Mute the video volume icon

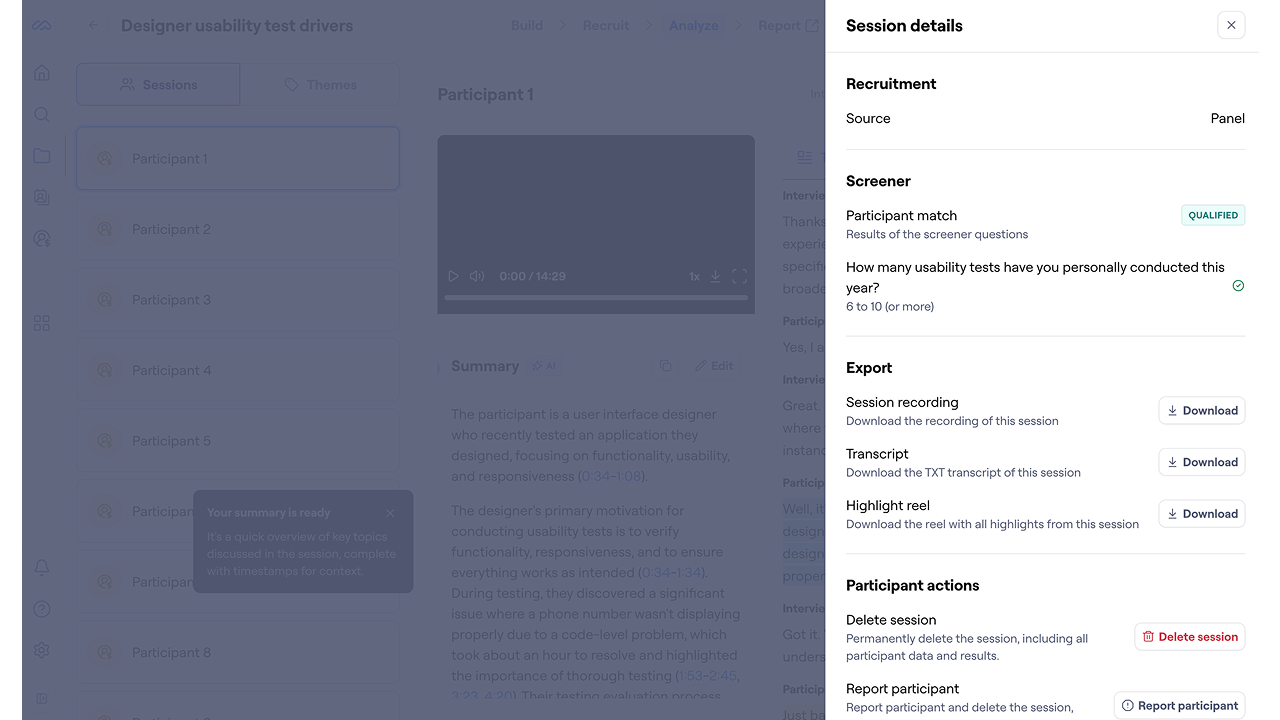477,276
